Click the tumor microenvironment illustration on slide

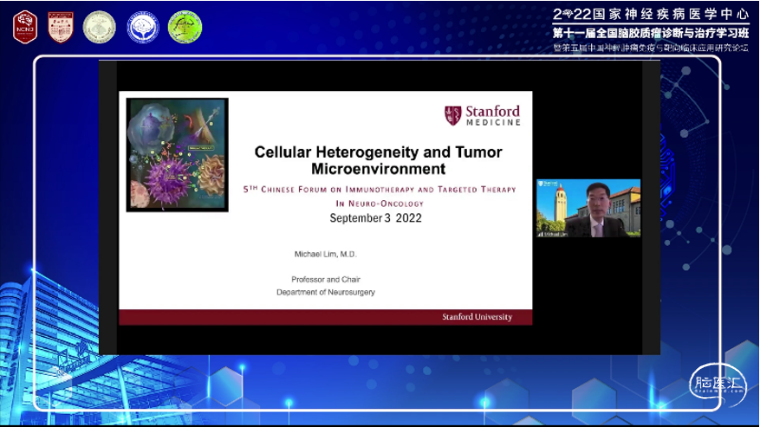(177, 155)
